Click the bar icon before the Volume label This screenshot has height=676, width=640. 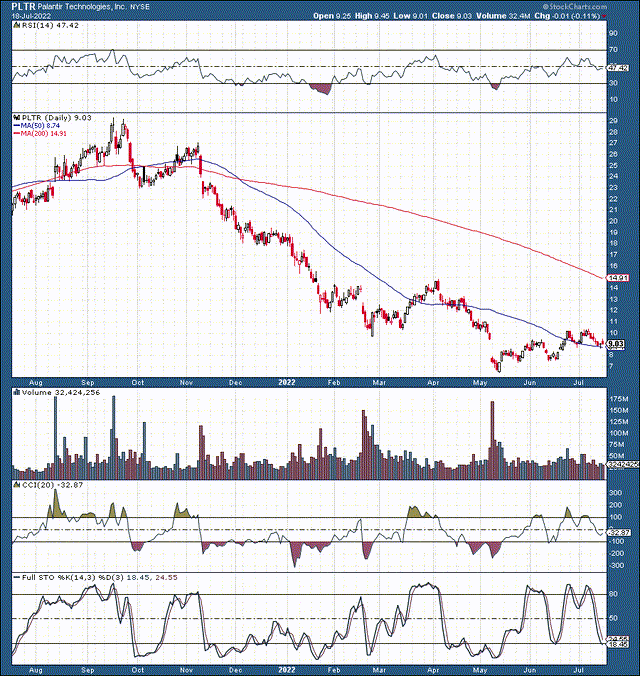point(17,392)
